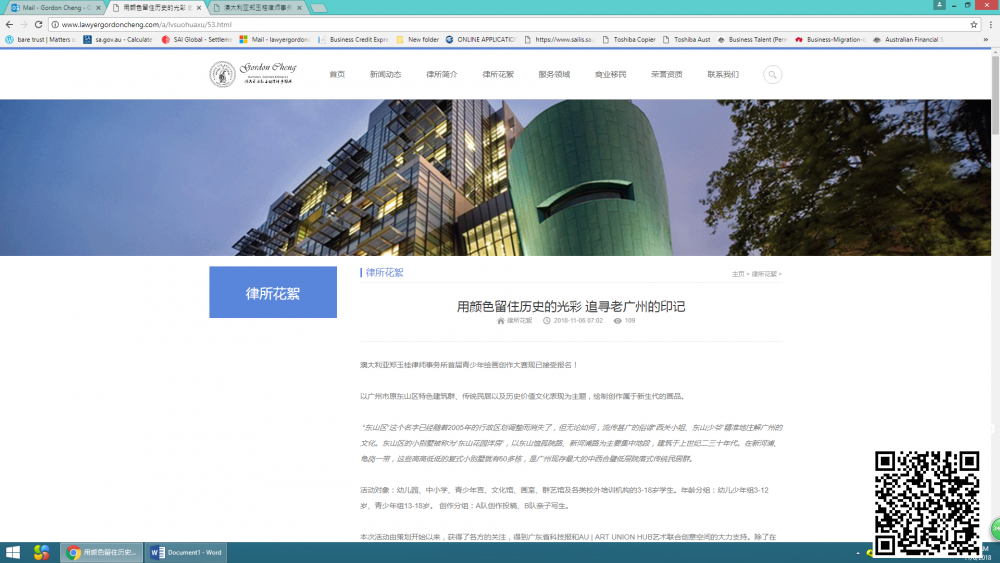Click the blue 律所花絮 sidebar button
1000x563 pixels.
click(x=273, y=293)
